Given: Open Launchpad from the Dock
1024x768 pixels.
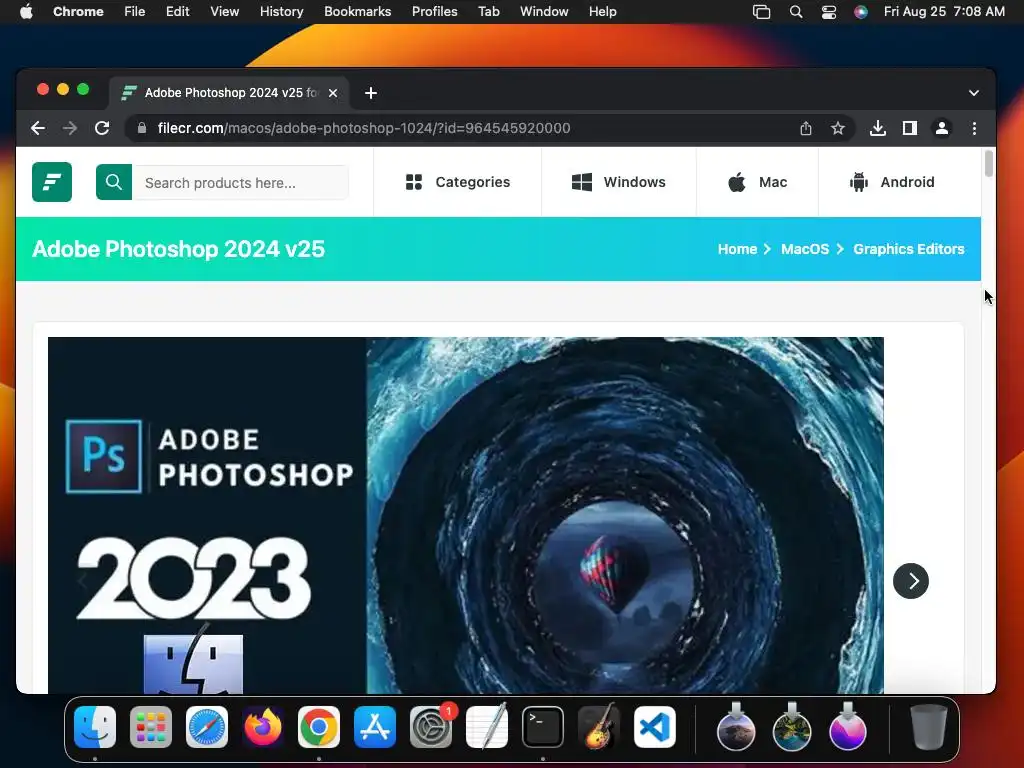Looking at the screenshot, I should pos(151,727).
